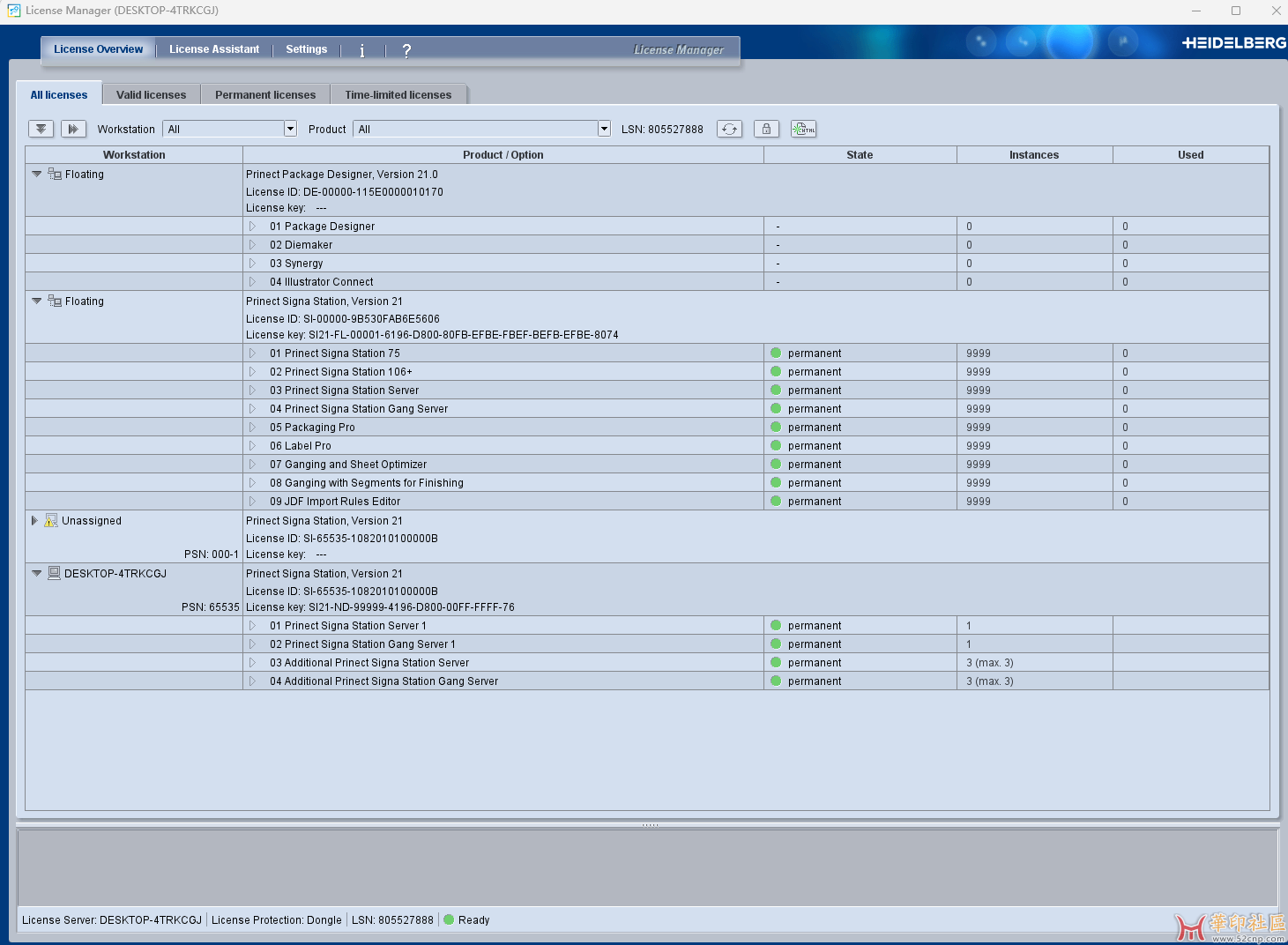Click the Product / Option column header
This screenshot has height=945, width=1288.
pyautogui.click(x=503, y=154)
